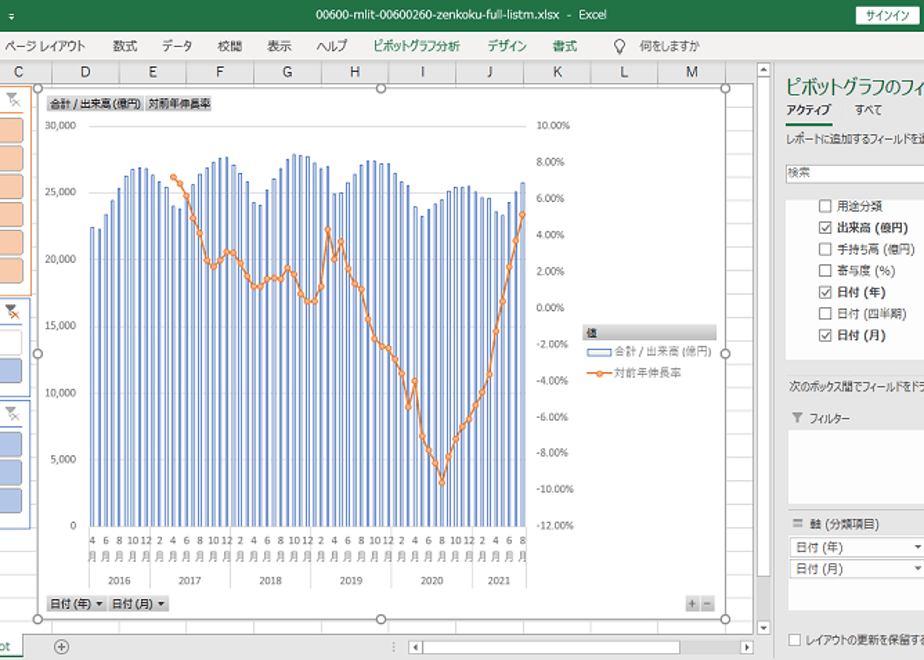Click the axis 軸 (分類項目) area icon
Image resolution: width=924 pixels, height=660 pixels.
coord(797,523)
